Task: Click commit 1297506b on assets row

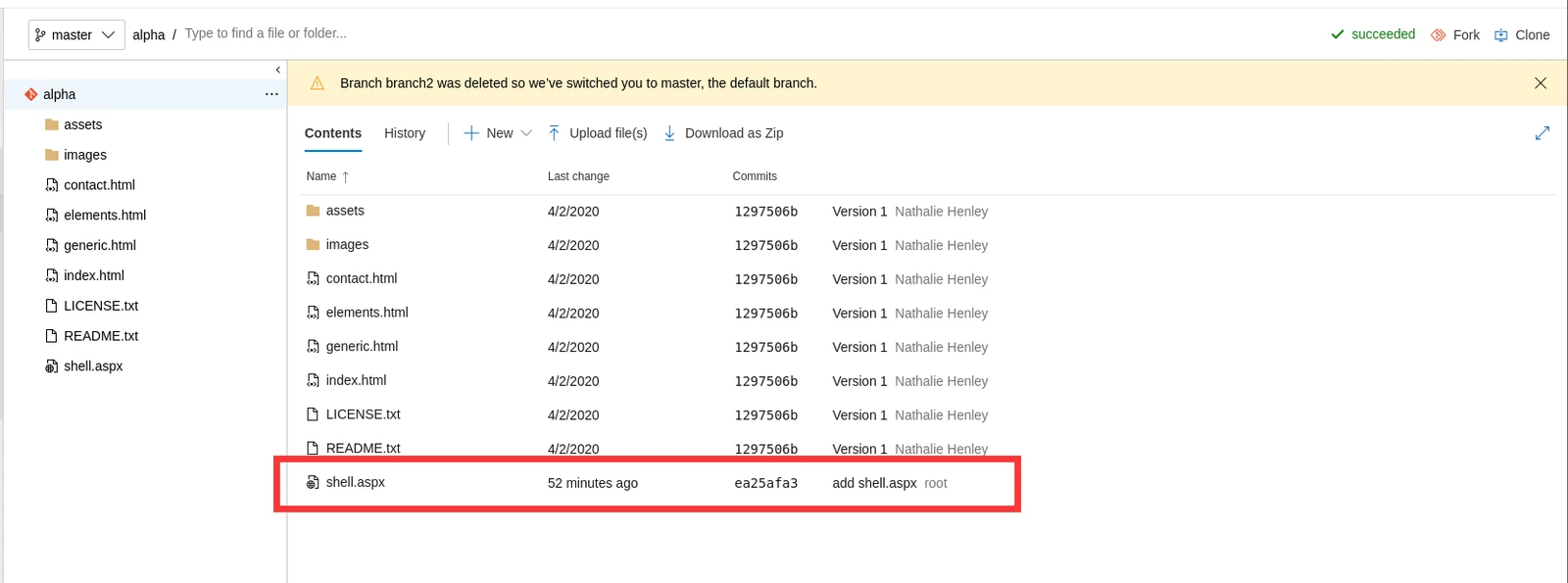Action: [766, 212]
